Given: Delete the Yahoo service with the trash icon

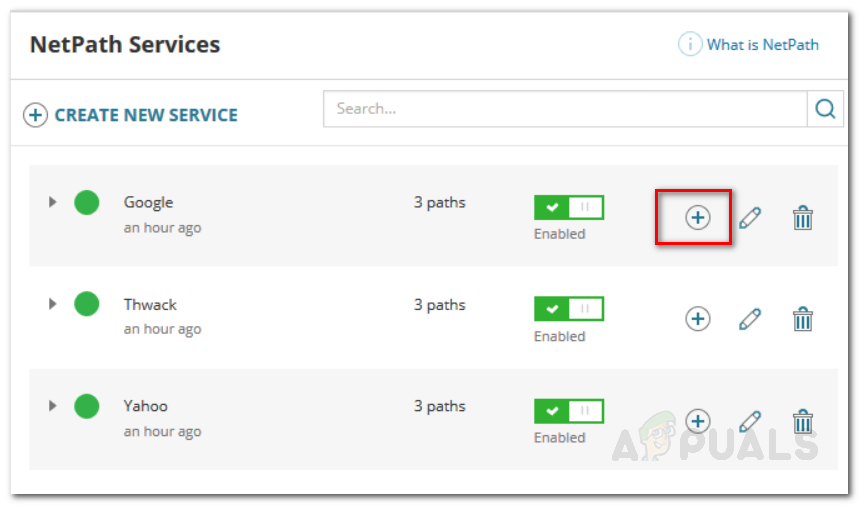Looking at the screenshot, I should [x=803, y=421].
